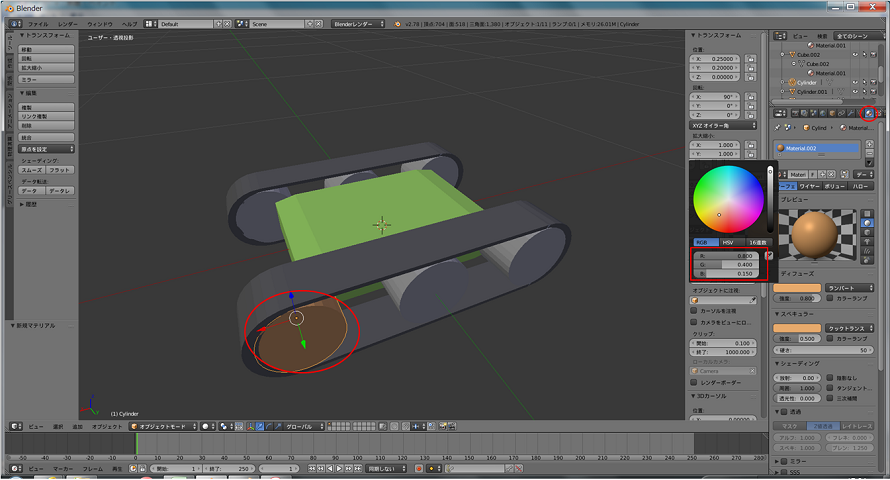Open the ファイル menu
The height and width of the screenshot is (480, 890).
point(37,23)
